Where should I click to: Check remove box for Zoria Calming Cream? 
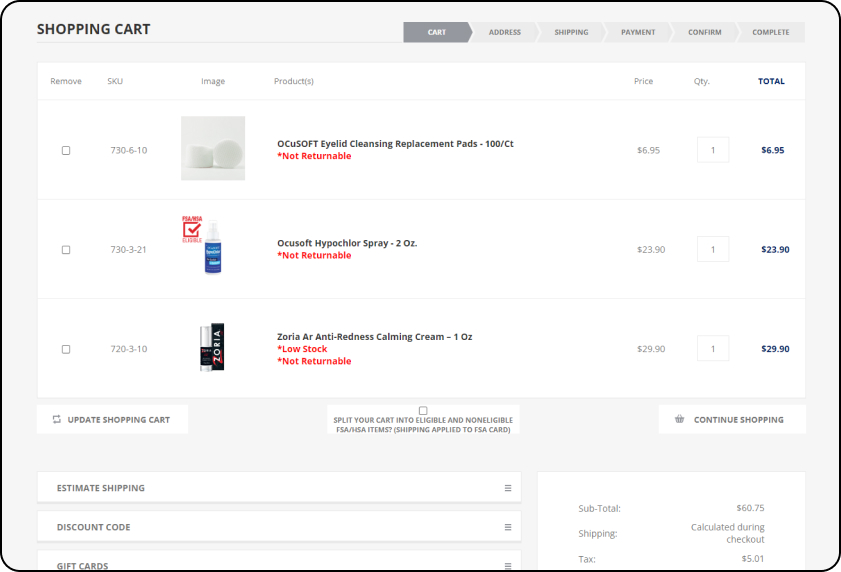(66, 349)
